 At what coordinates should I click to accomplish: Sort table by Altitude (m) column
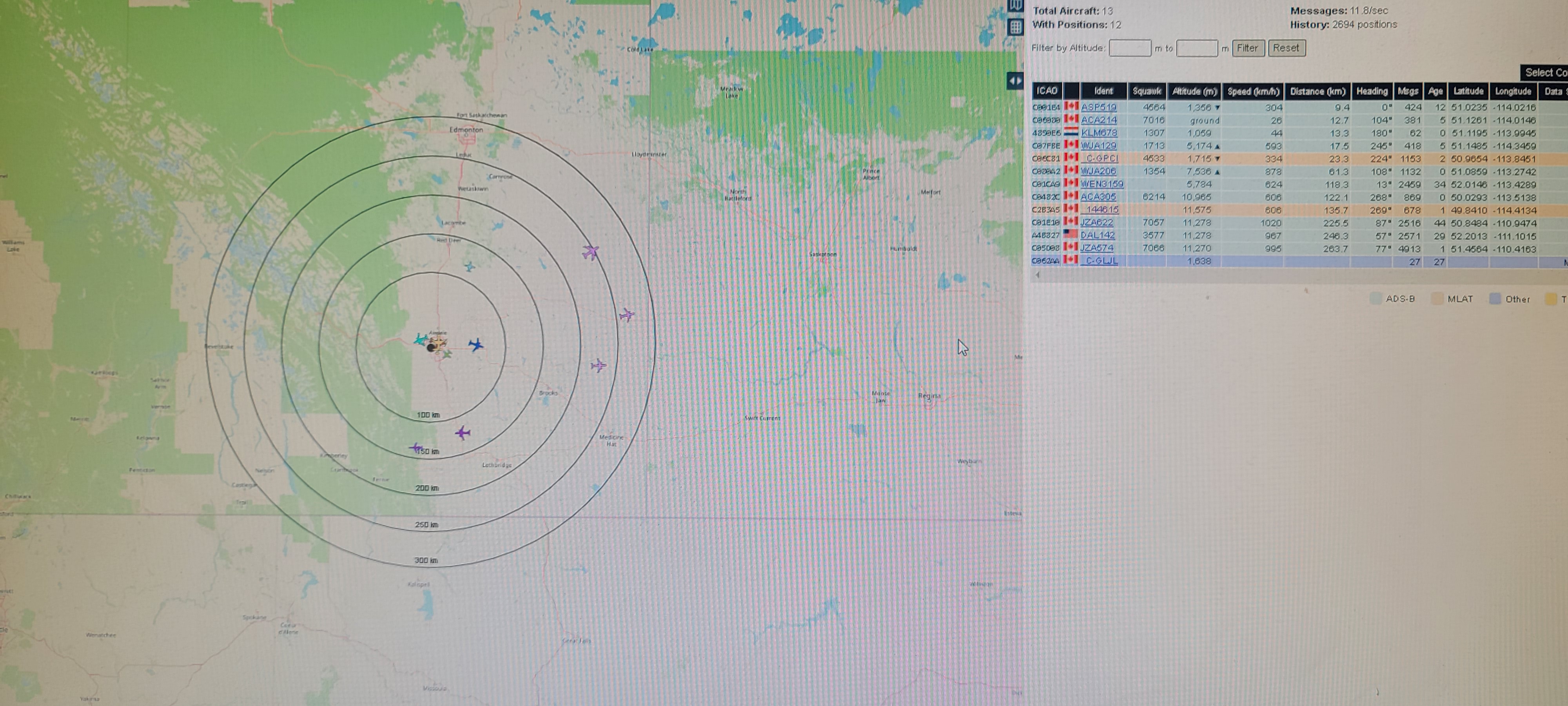[x=1194, y=91]
